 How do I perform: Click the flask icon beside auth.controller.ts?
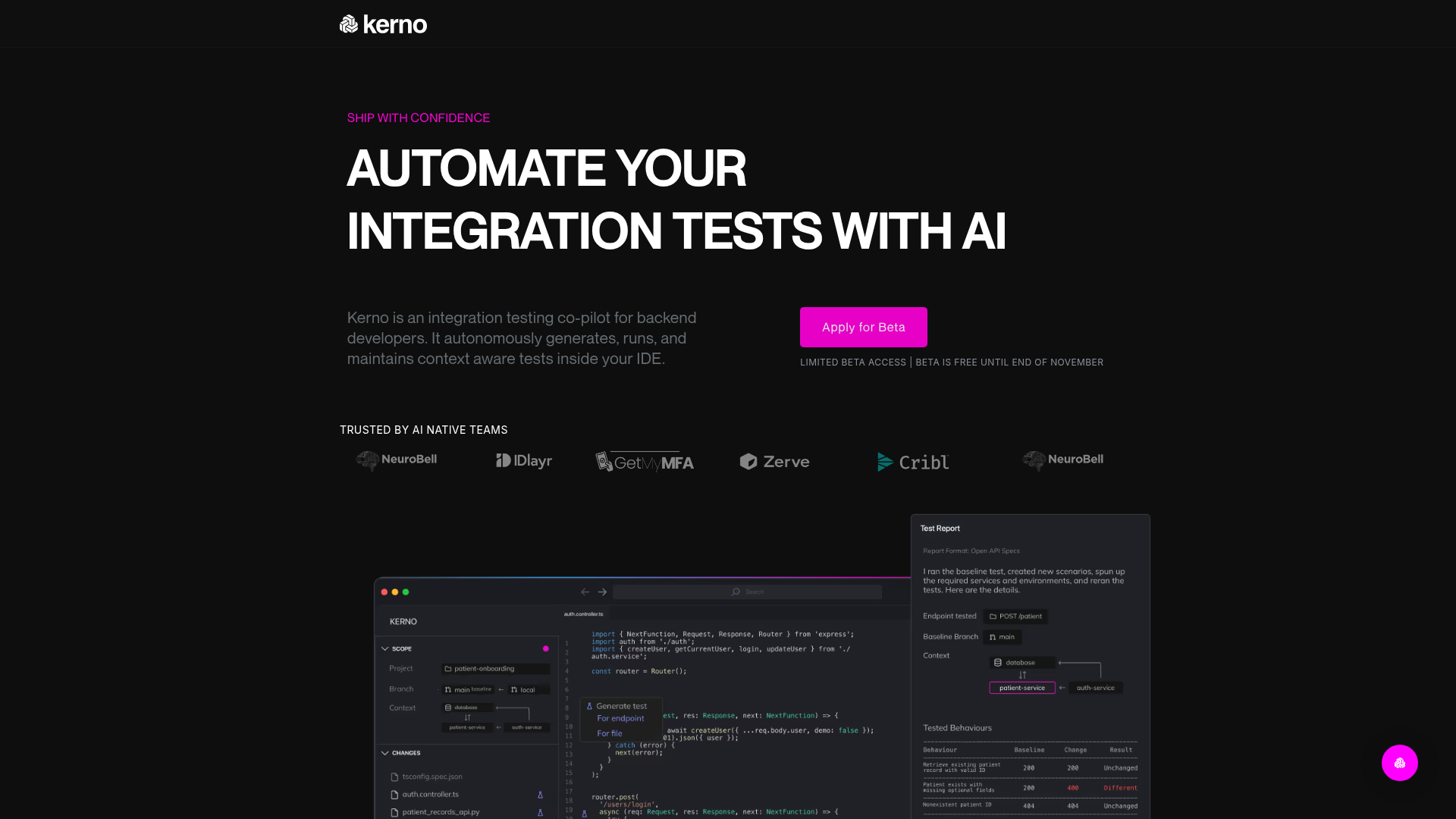[541, 794]
